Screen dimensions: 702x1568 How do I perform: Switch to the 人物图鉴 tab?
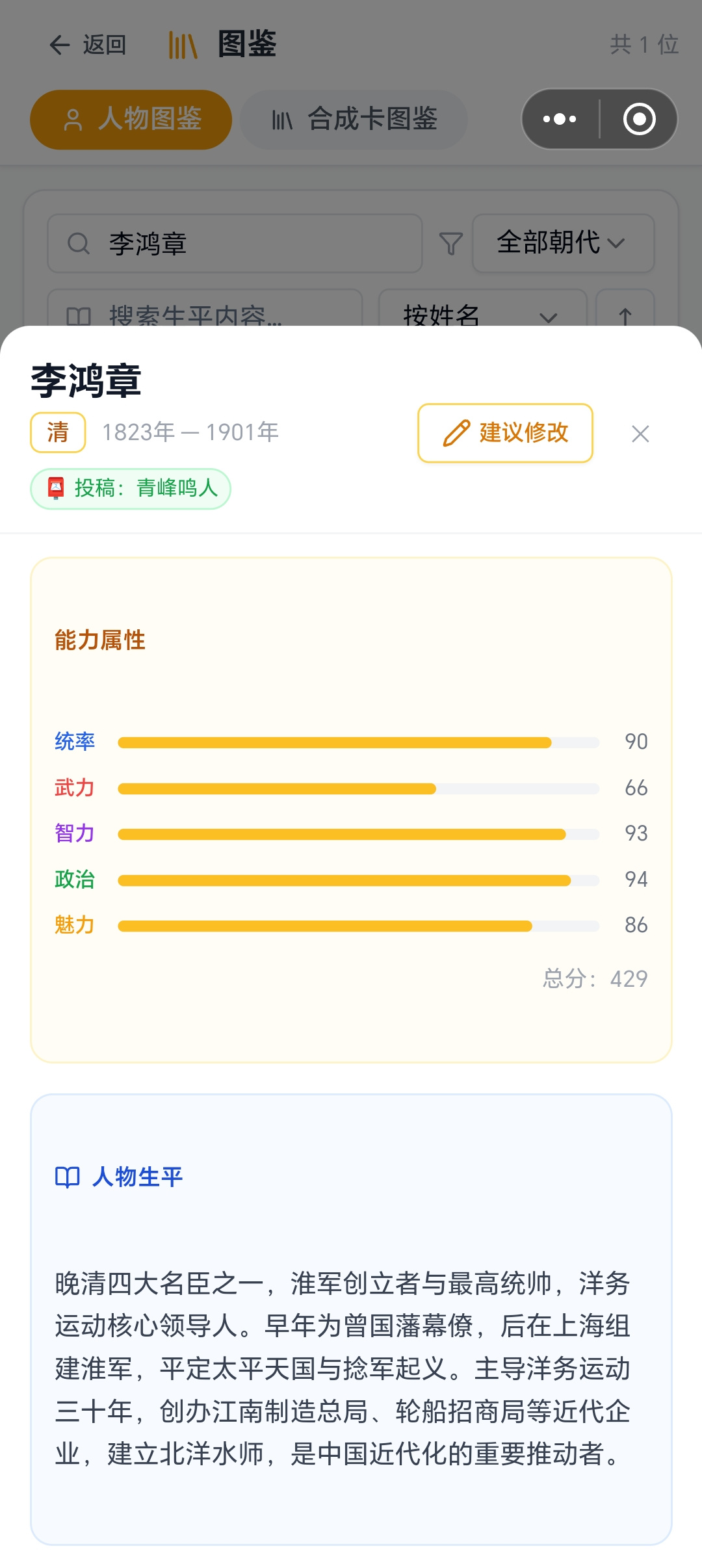coord(131,120)
